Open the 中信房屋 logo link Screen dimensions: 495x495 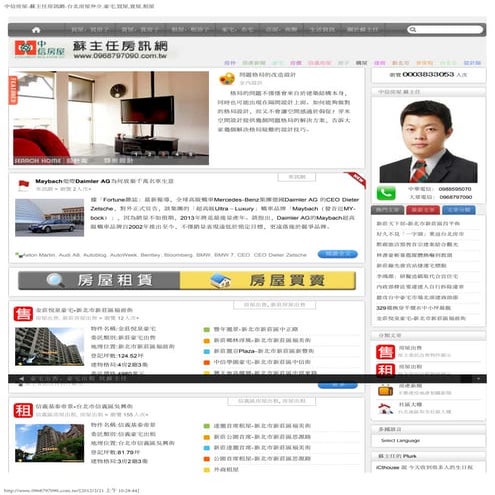point(39,49)
